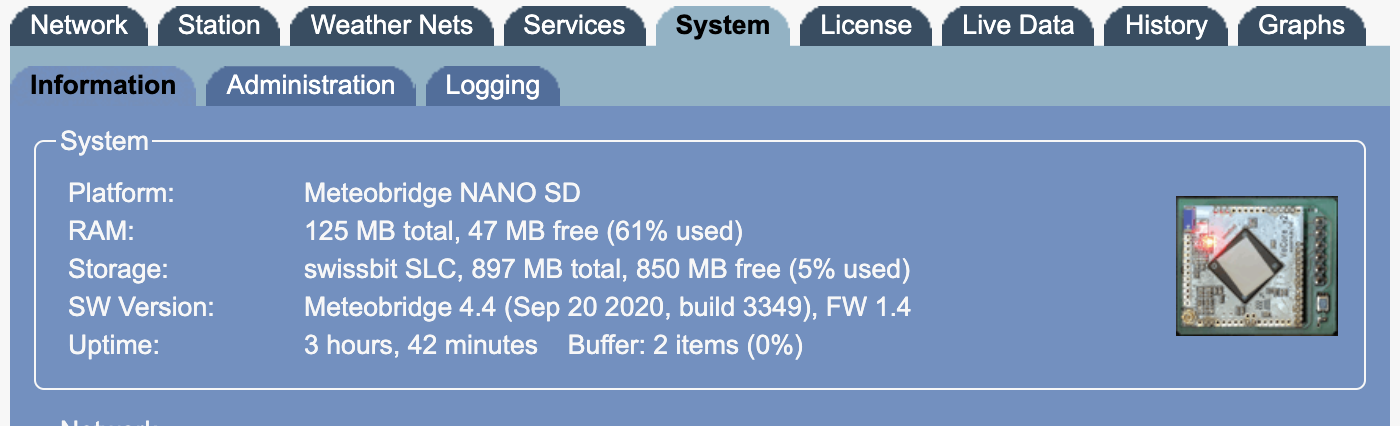Screen dimensions: 1400x426
Task: Go to the Weather Nets tab
Action: [x=392, y=25]
